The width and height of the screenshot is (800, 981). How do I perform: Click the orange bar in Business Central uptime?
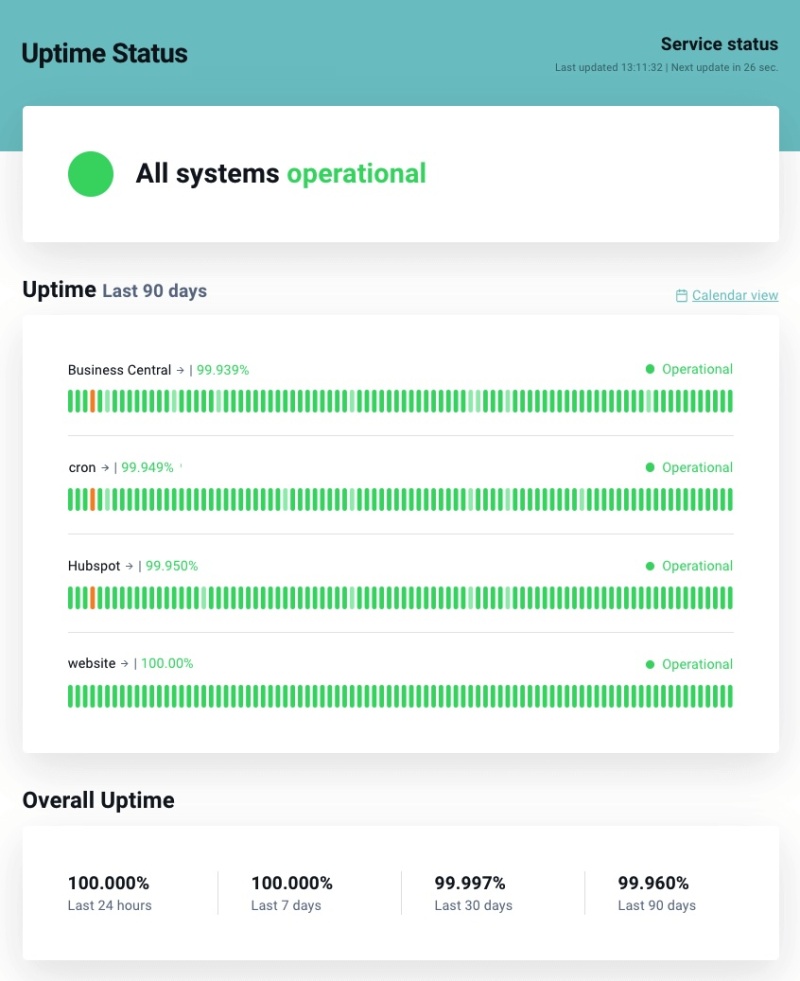tap(93, 401)
